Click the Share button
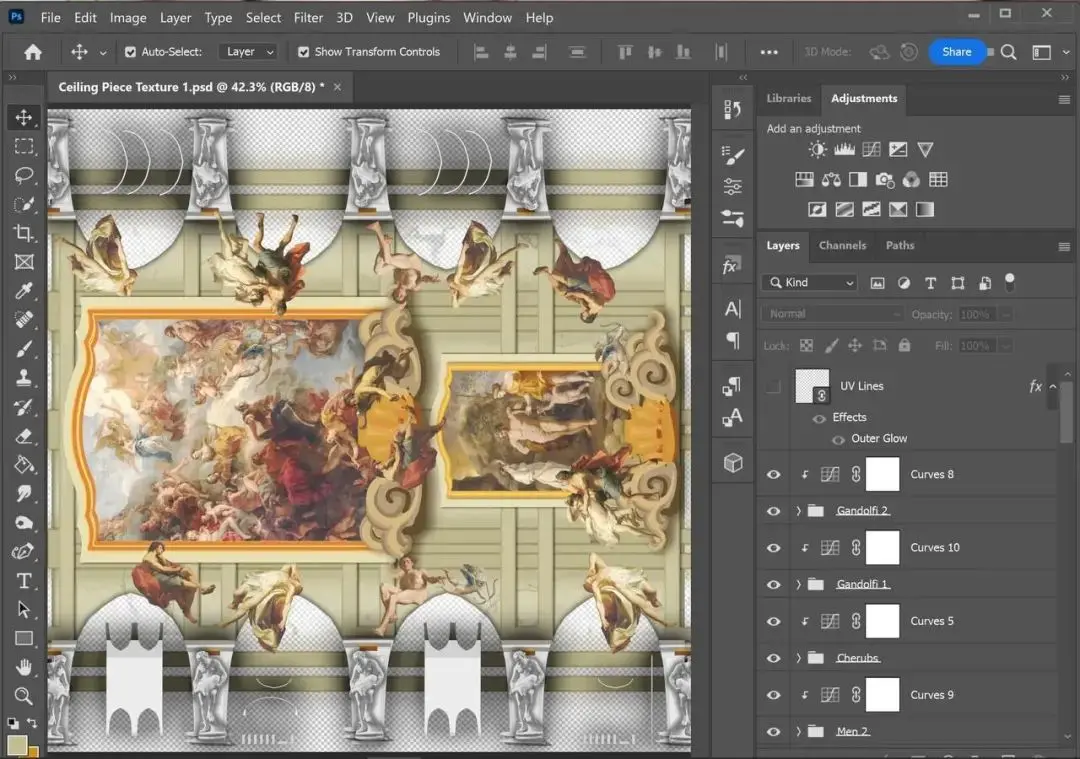The width and height of the screenshot is (1080, 759). tap(956, 52)
